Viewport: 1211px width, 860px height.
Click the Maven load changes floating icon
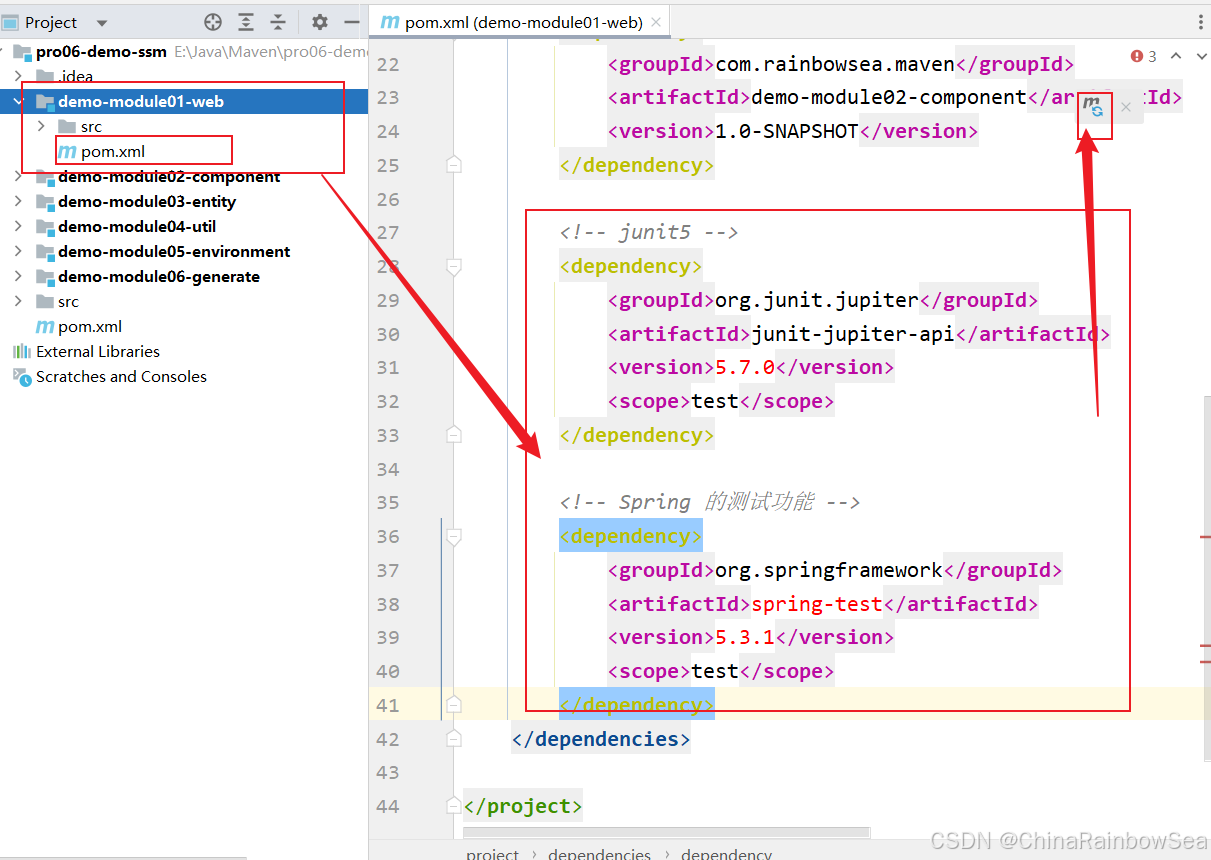point(1095,106)
